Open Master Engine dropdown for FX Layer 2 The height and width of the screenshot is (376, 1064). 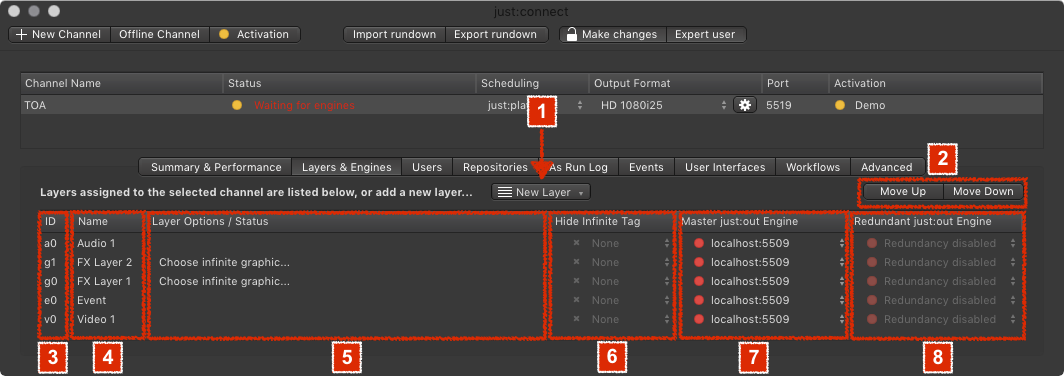coord(770,262)
